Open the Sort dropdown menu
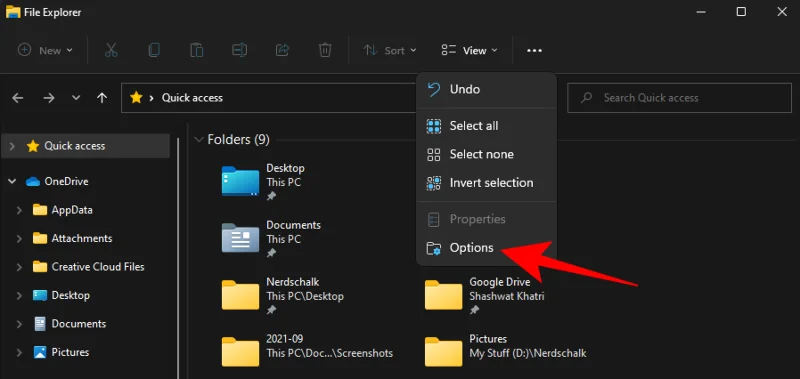The width and height of the screenshot is (800, 379). (x=390, y=50)
